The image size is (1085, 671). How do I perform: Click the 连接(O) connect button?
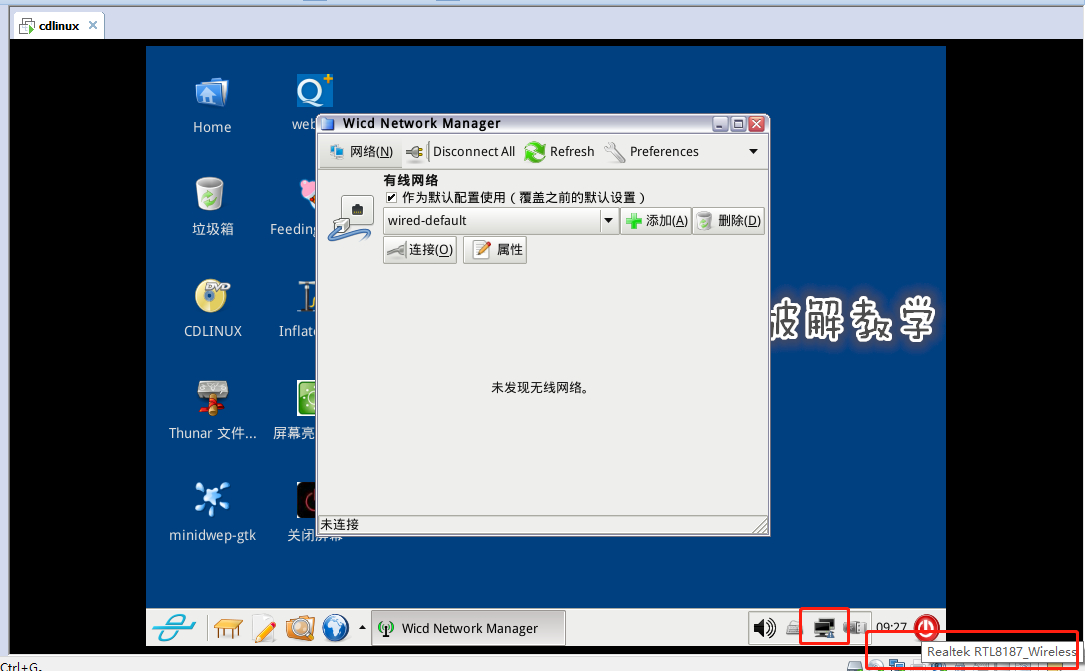420,250
